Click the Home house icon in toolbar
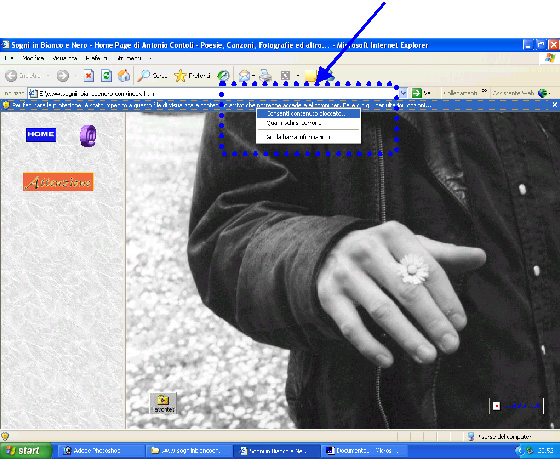Viewport: 560px width, 459px height. (124, 76)
